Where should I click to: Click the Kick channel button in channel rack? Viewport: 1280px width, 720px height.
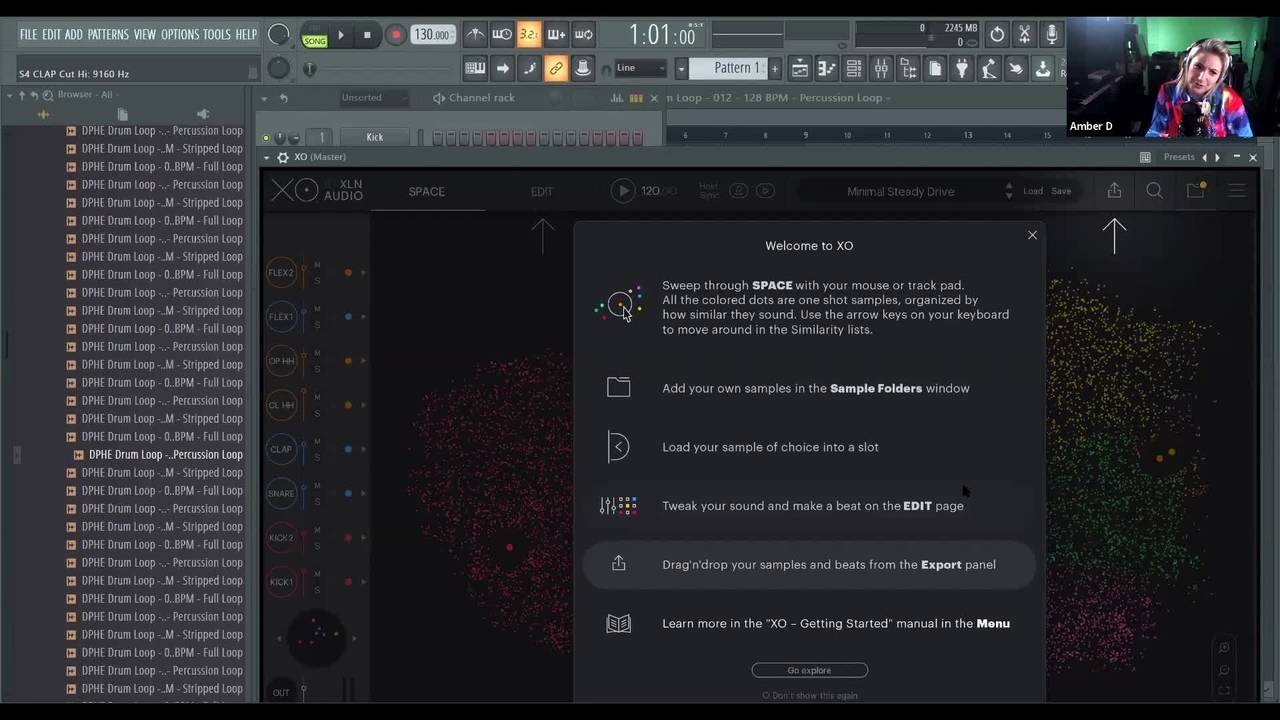pyautogui.click(x=375, y=137)
